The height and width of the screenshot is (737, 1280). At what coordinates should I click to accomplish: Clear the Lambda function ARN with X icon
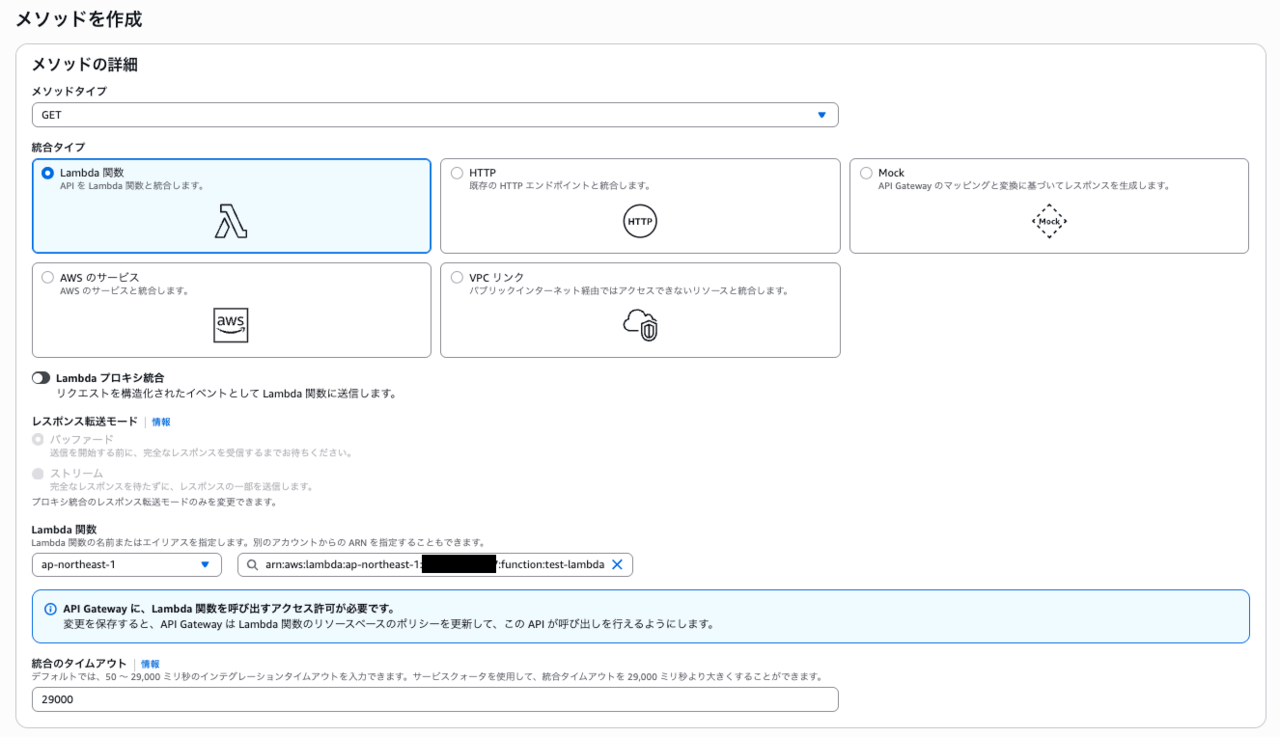click(x=617, y=565)
